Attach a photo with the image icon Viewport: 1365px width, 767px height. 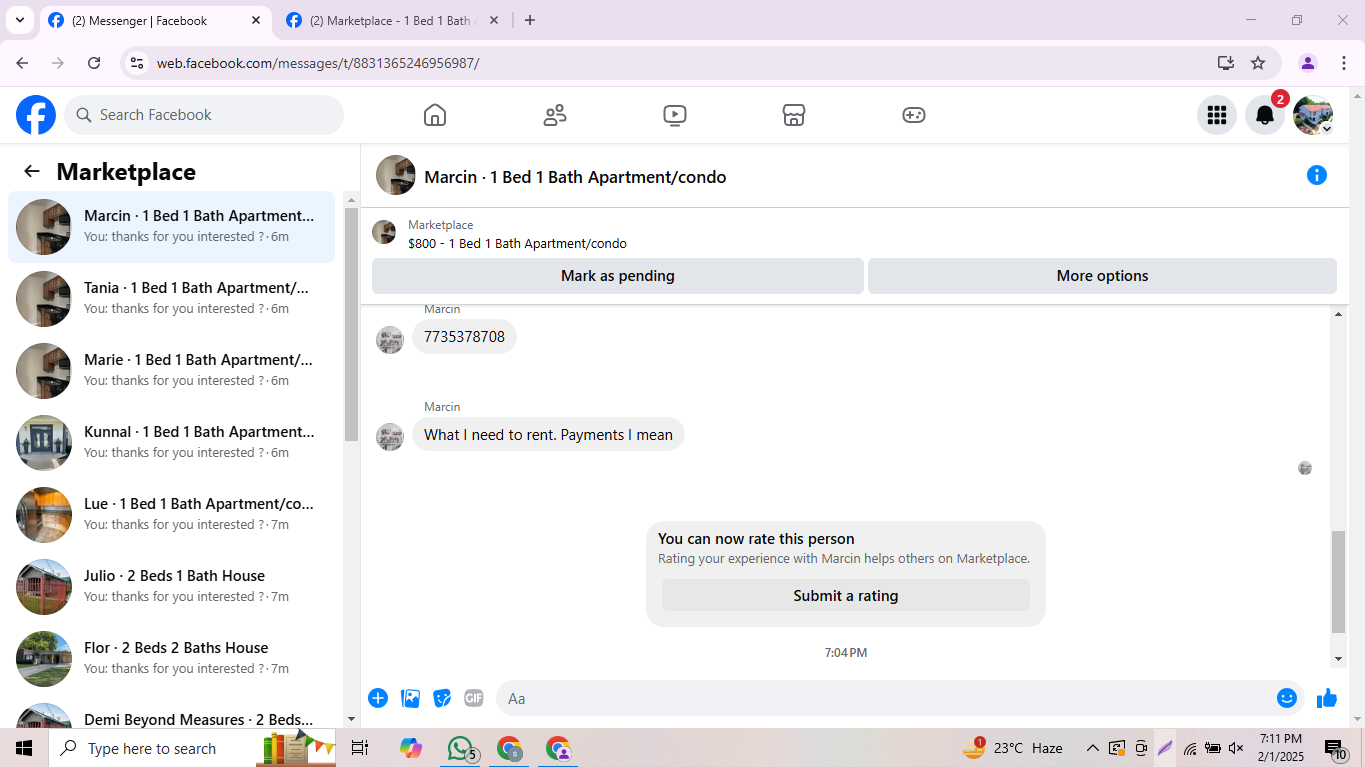pyautogui.click(x=410, y=698)
